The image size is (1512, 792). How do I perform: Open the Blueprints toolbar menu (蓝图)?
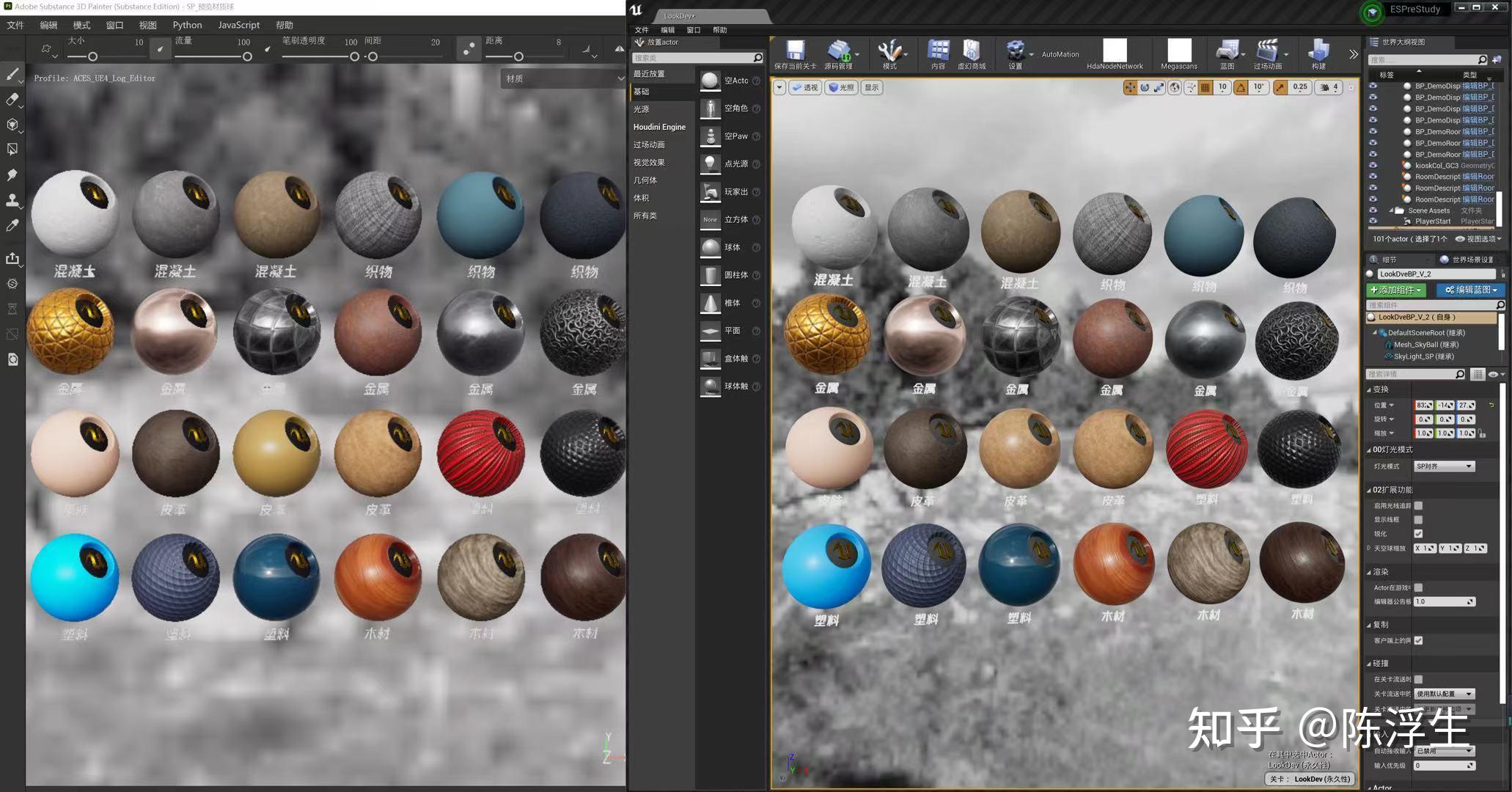(1228, 54)
